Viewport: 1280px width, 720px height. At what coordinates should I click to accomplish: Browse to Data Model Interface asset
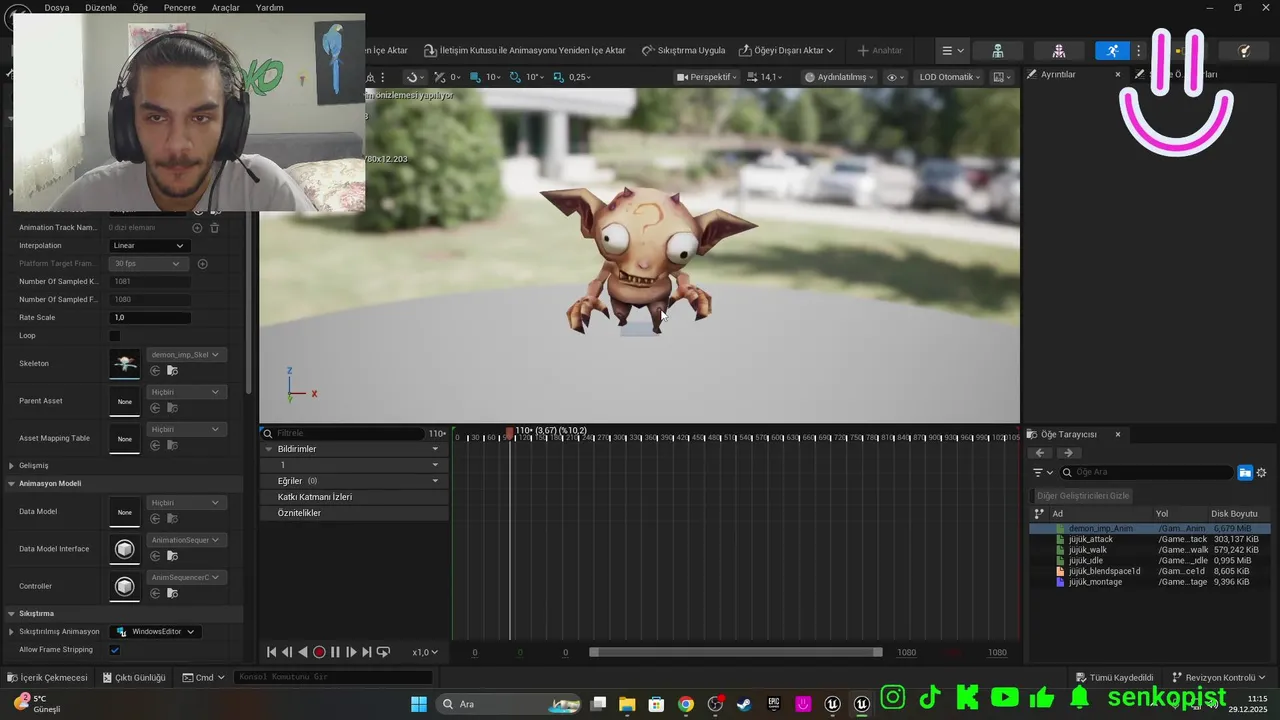172,556
